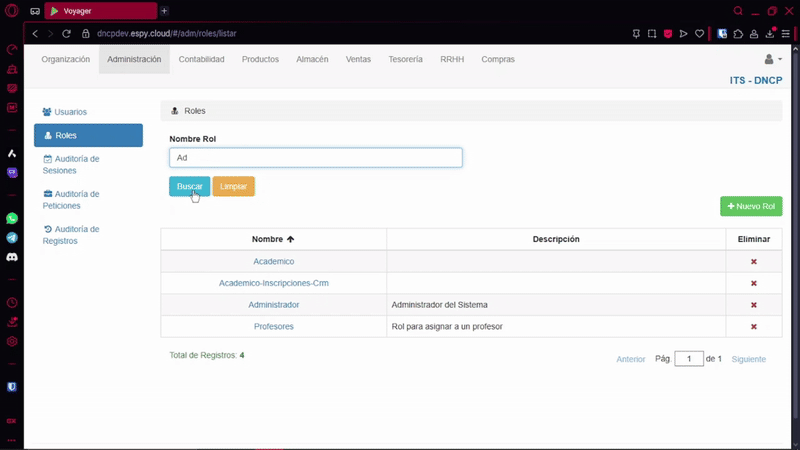Click the Limpiar button
Viewport: 800px width, 450px height.
tap(233, 186)
